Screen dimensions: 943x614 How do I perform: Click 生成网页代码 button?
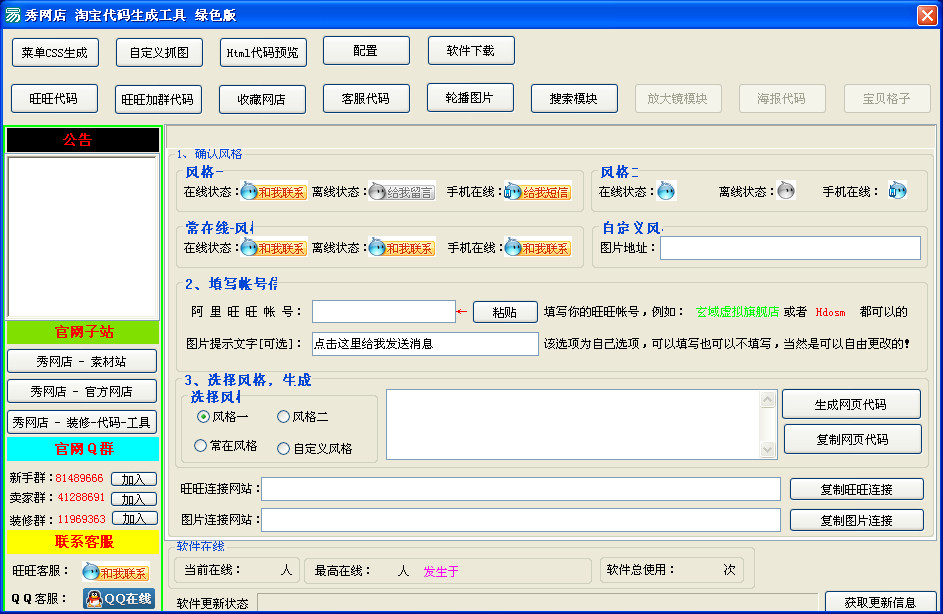[x=851, y=404]
